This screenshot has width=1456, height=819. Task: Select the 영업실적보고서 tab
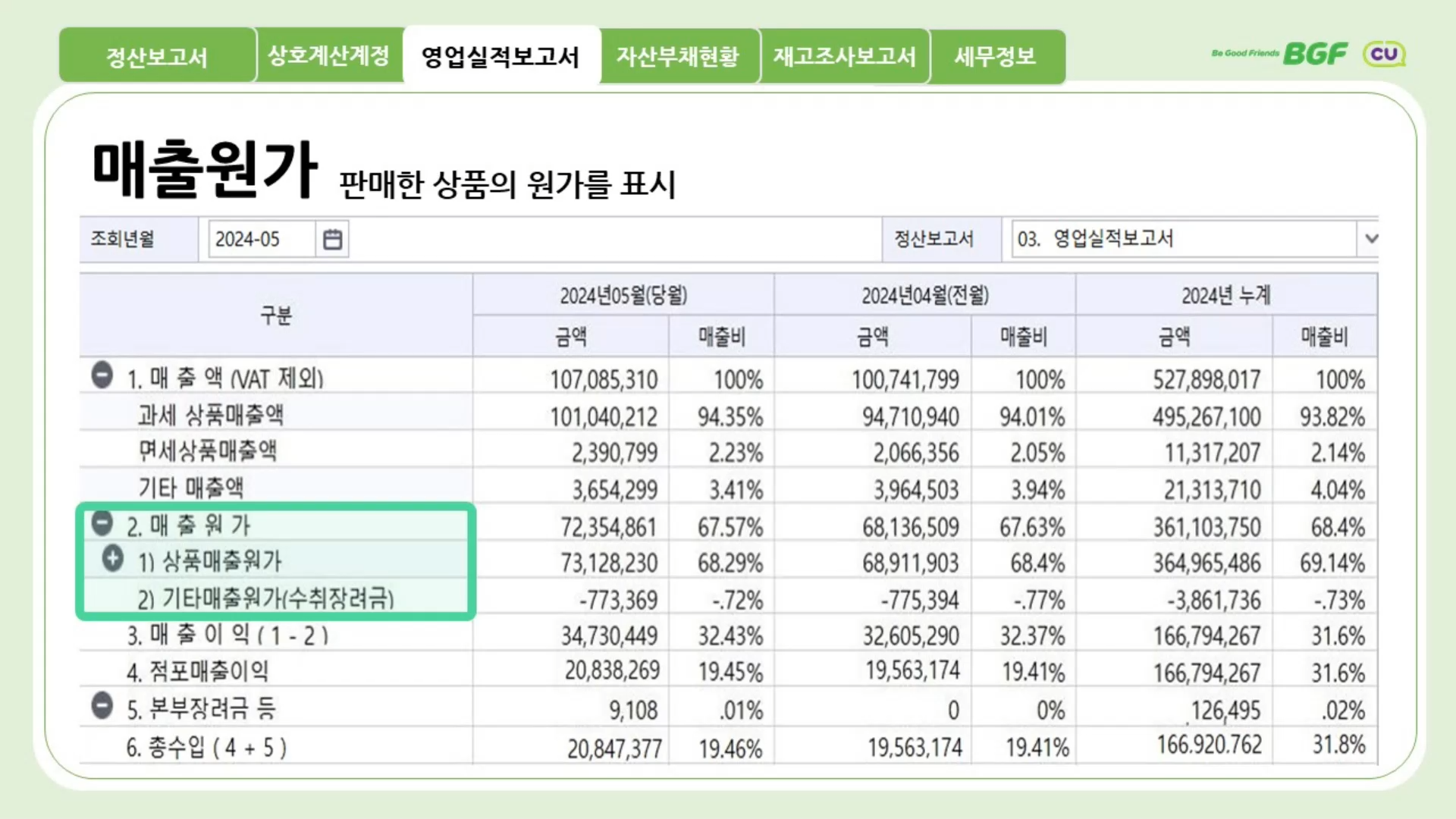(x=500, y=57)
